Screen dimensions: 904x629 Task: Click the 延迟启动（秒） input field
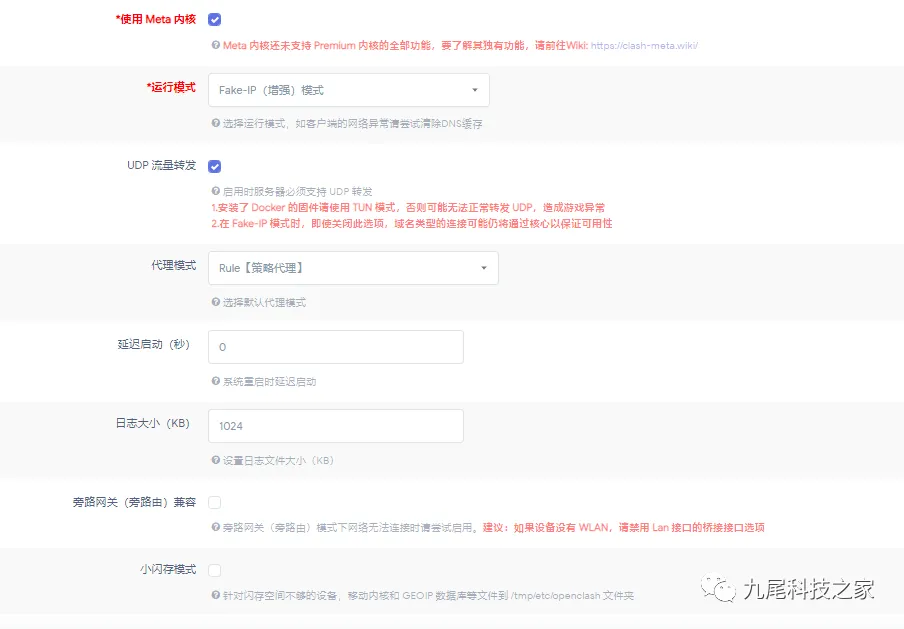pyautogui.click(x=335, y=347)
